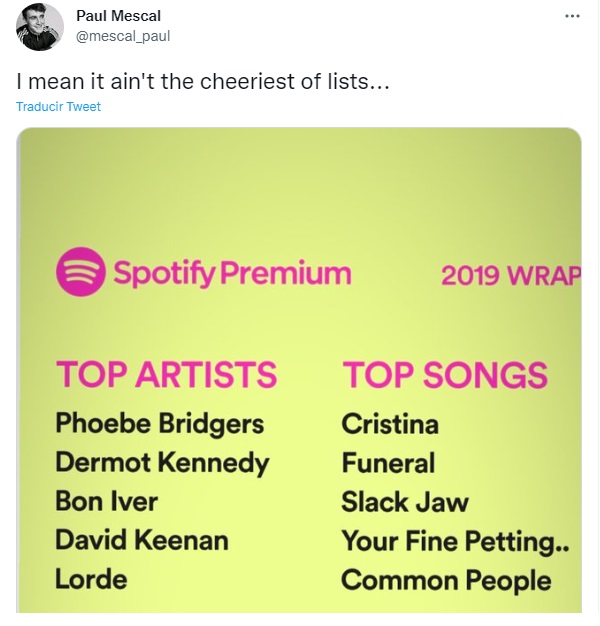Click the TOP SONGS heading

click(x=445, y=375)
